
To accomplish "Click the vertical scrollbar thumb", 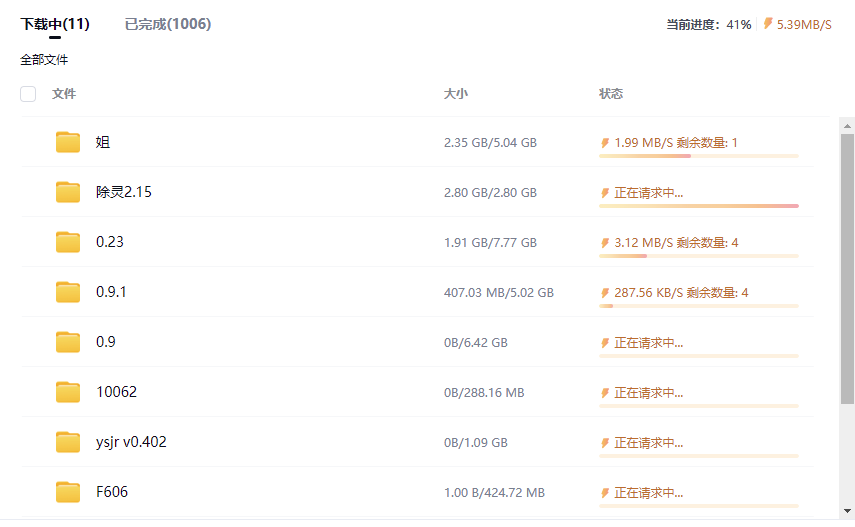I will [847, 270].
